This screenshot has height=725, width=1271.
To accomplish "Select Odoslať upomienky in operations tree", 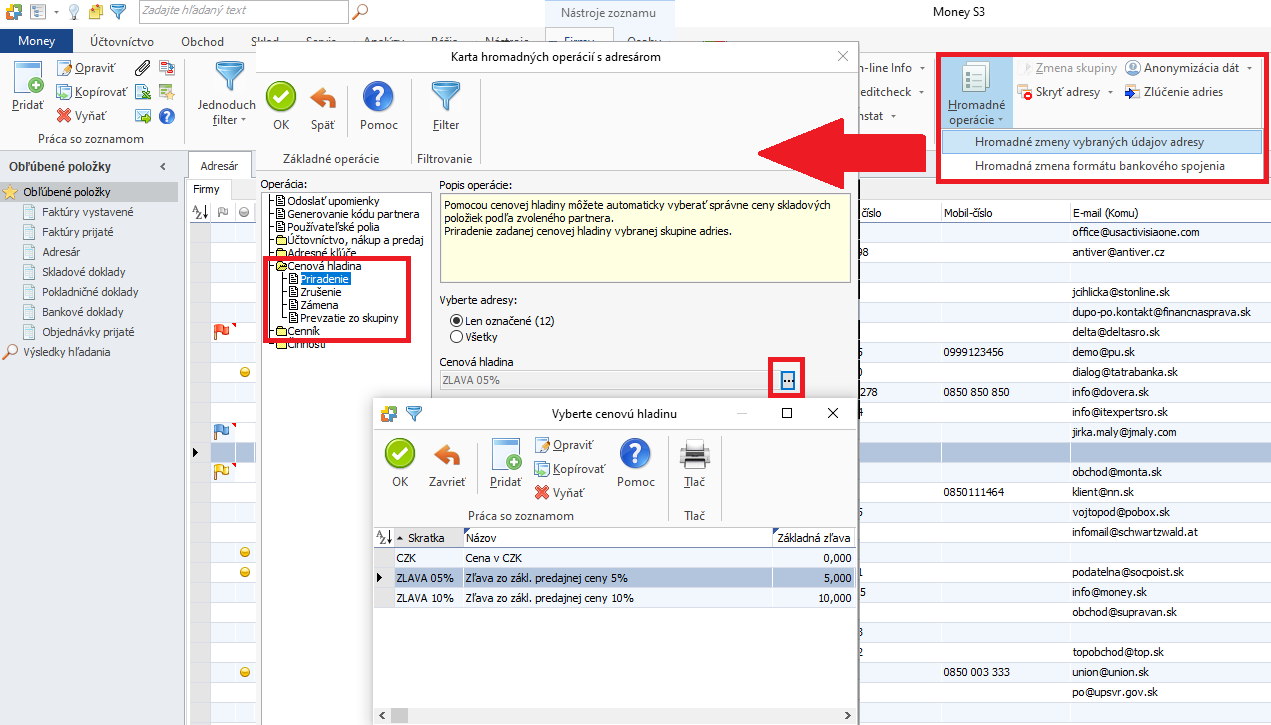I will click(333, 201).
